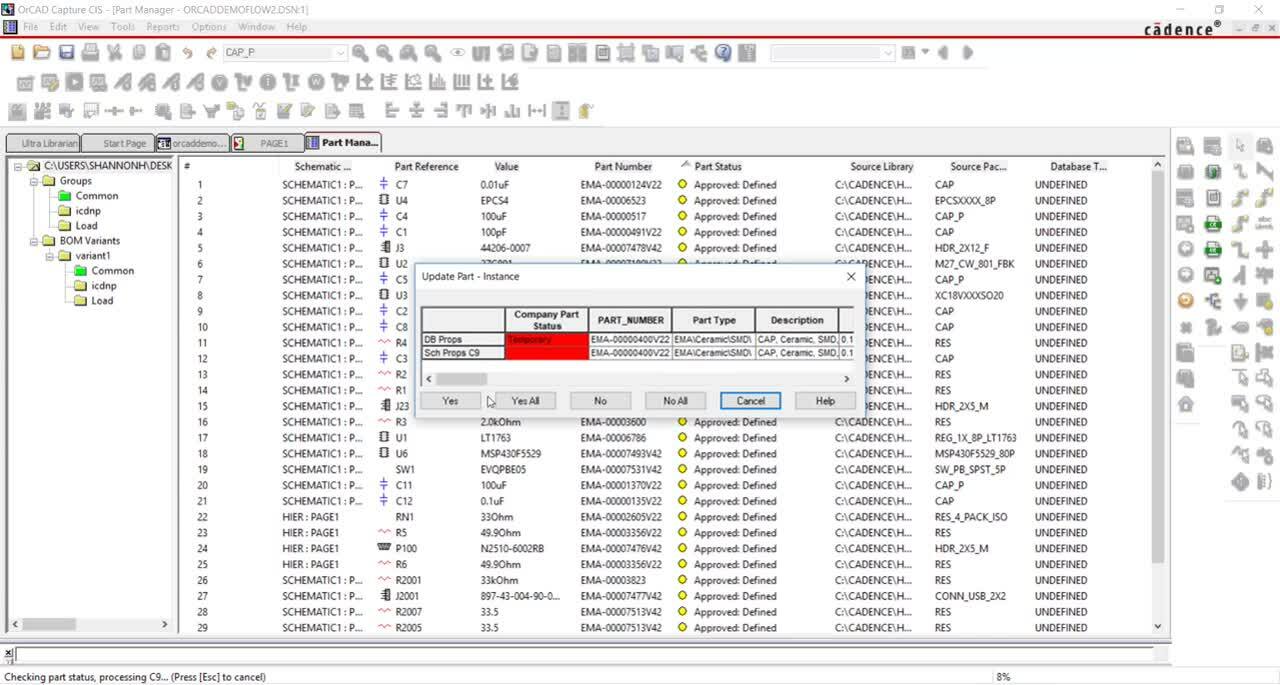This screenshot has width=1280, height=685.
Task: Sort by the Part Status column header
Action: 718,167
